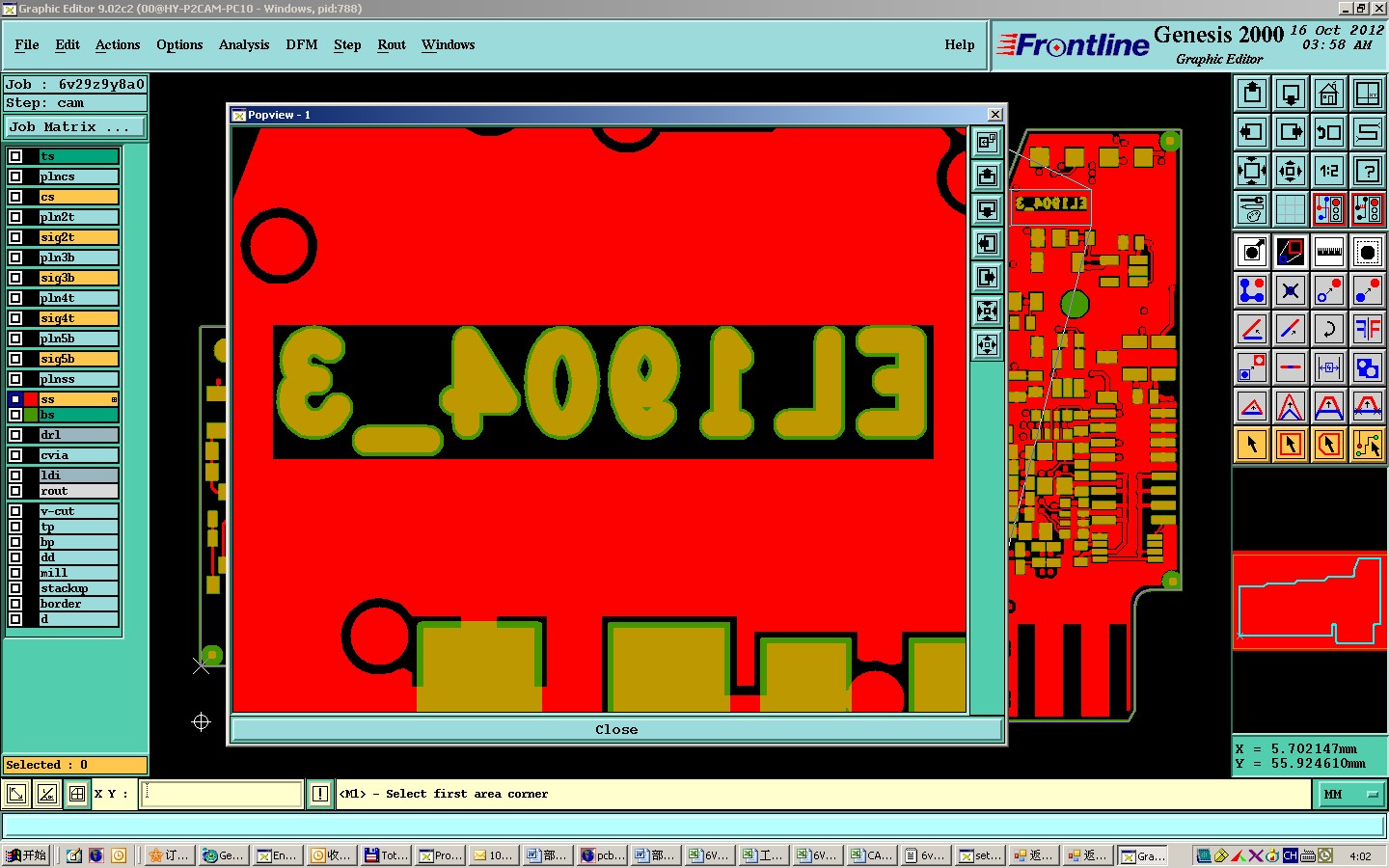Screen dimensions: 1389x868
Task: Toggle the rout layer checkbox
Action: point(15,491)
